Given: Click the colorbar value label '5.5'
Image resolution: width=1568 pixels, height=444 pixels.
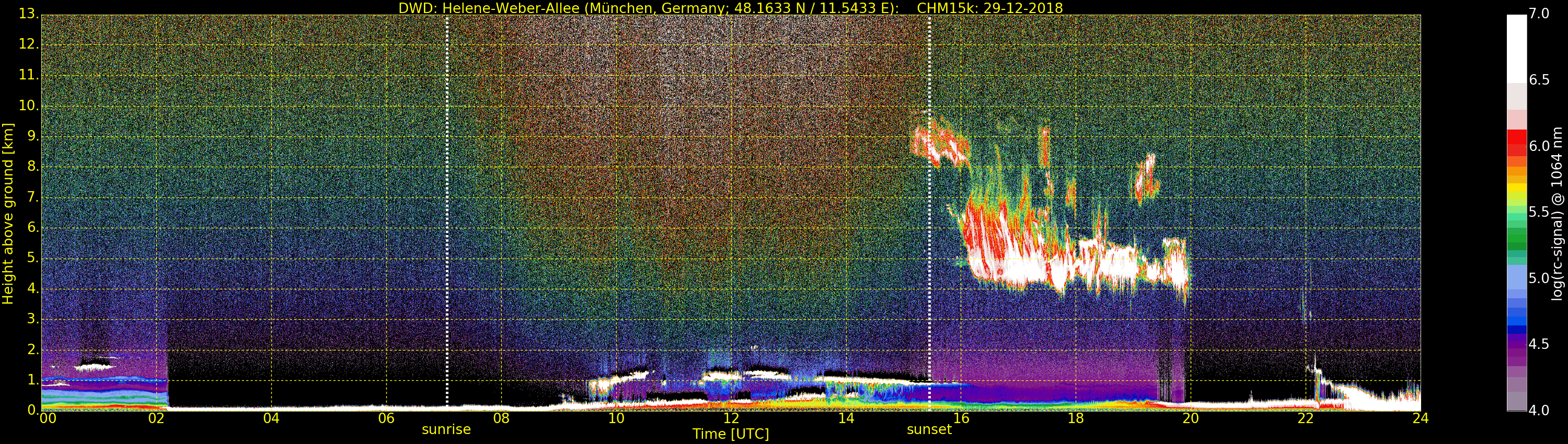Looking at the screenshot, I should pos(1539,212).
